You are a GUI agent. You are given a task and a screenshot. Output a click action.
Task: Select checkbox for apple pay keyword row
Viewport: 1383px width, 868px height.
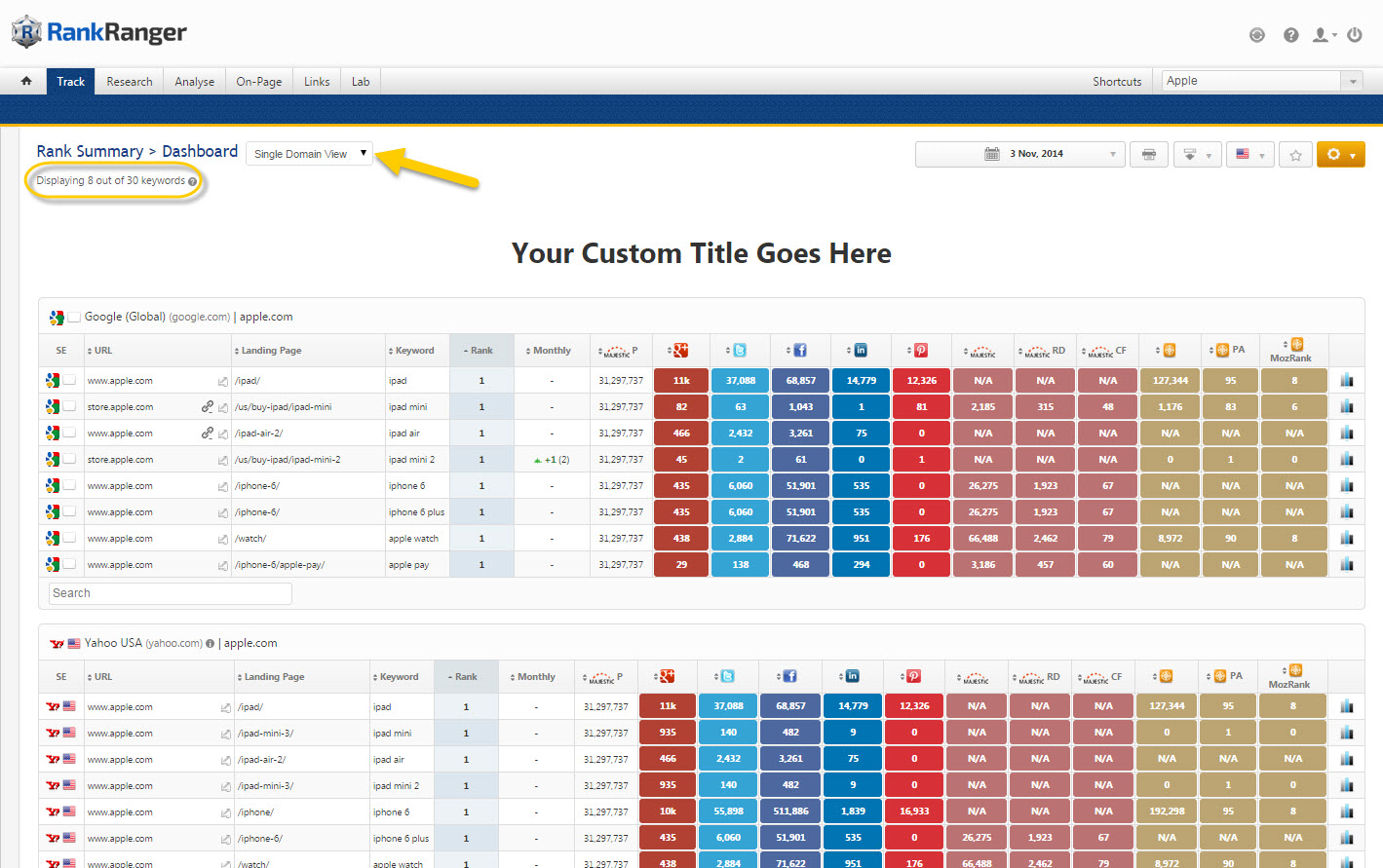pyautogui.click(x=69, y=564)
